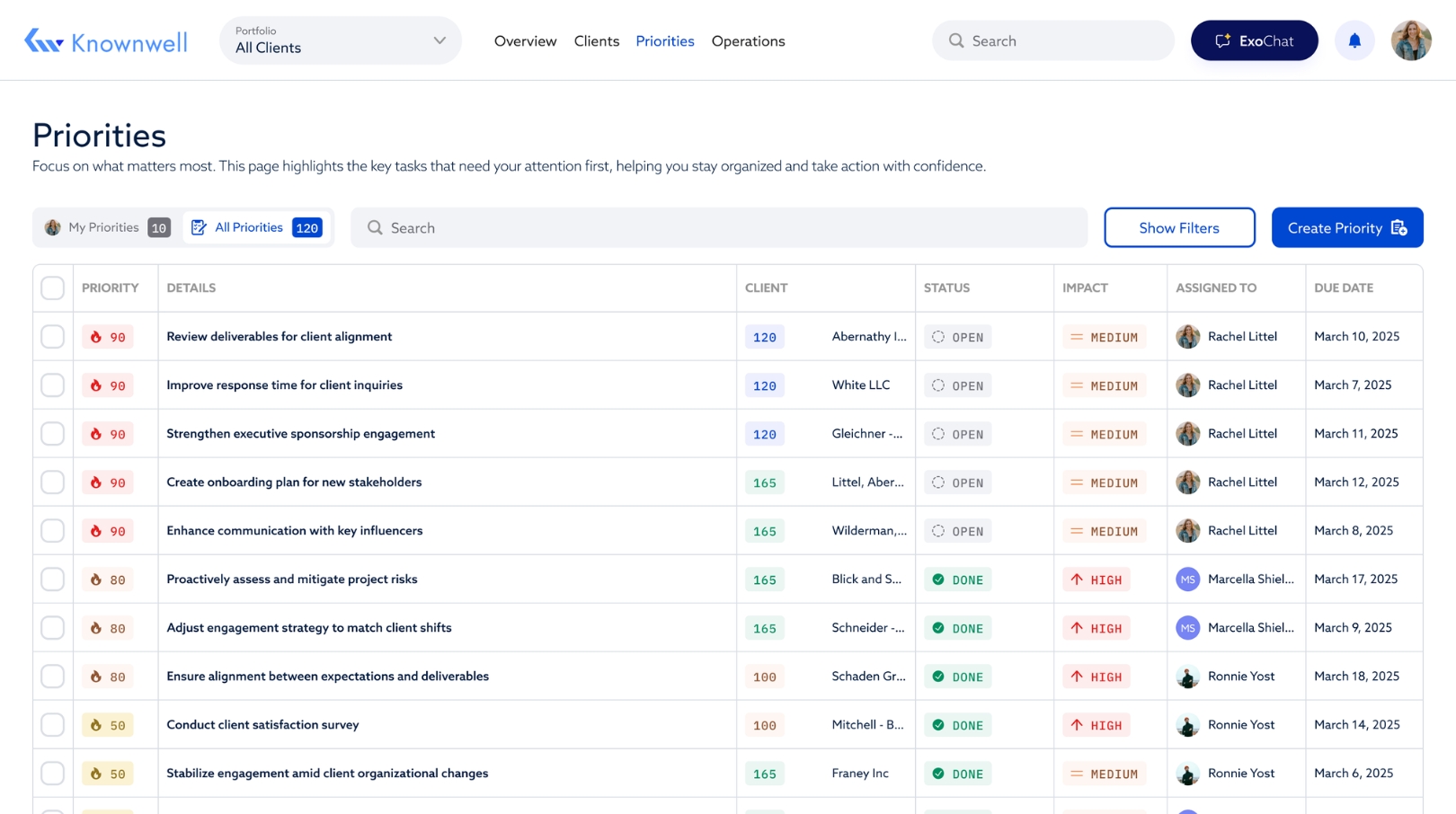This screenshot has width=1456, height=814.
Task: Expand the chevron next to All Clients
Action: pyautogui.click(x=439, y=40)
